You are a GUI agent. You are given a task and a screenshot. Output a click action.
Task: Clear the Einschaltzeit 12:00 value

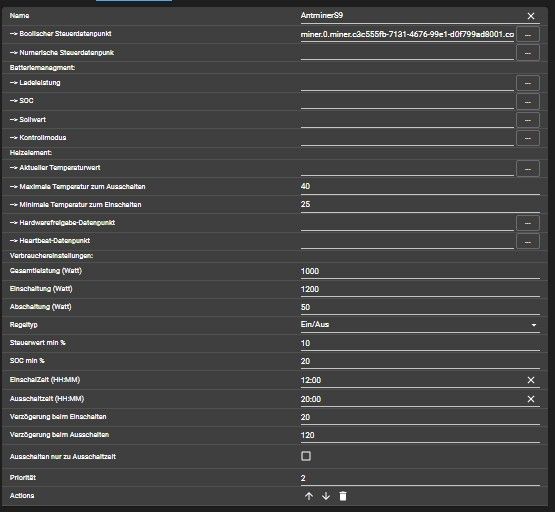pos(531,380)
